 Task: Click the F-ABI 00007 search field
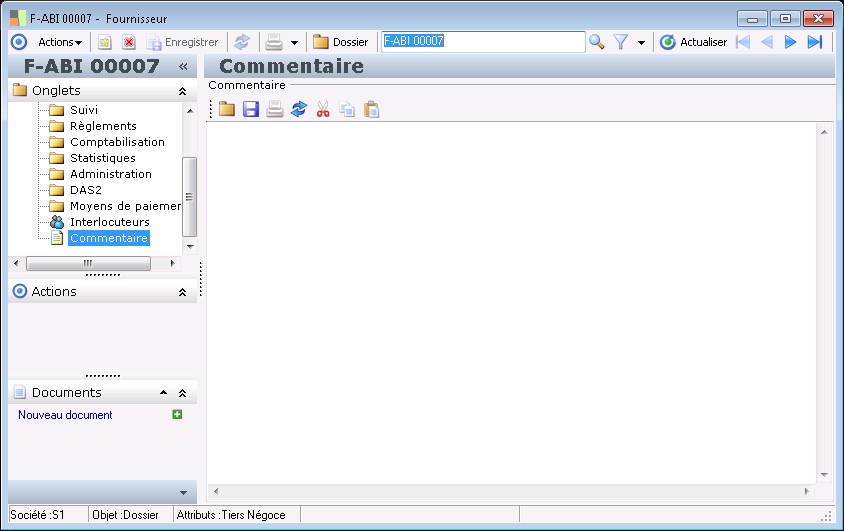coord(483,41)
